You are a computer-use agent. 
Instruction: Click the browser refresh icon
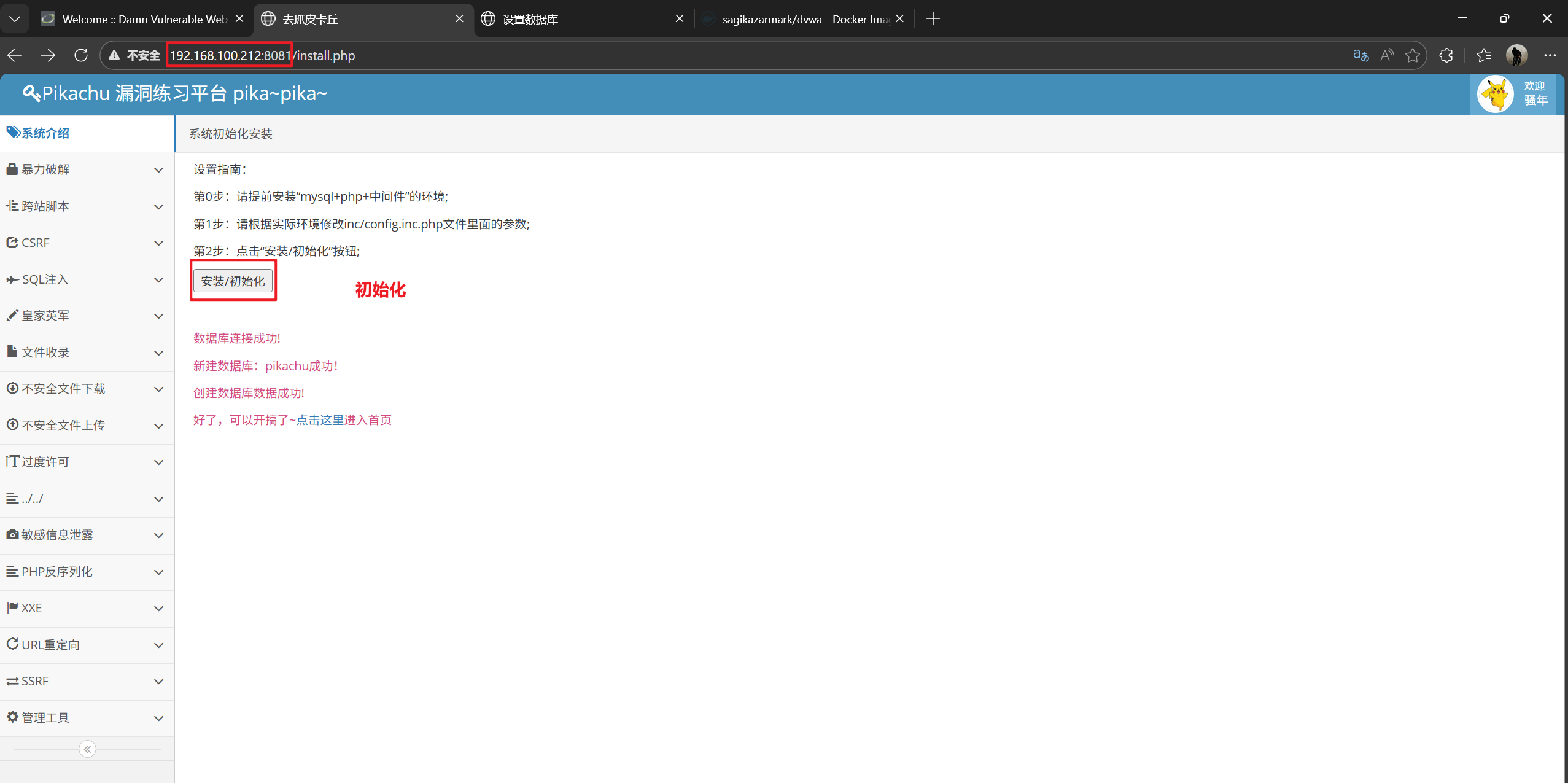[81, 55]
